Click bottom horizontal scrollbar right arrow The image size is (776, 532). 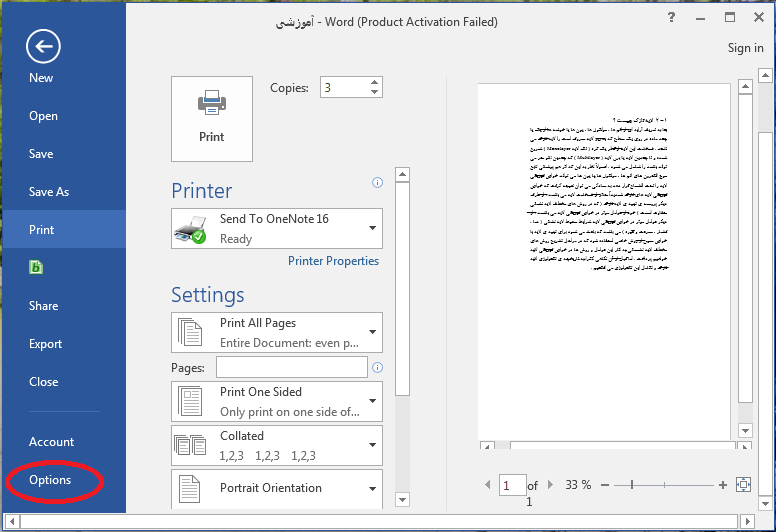(x=748, y=521)
